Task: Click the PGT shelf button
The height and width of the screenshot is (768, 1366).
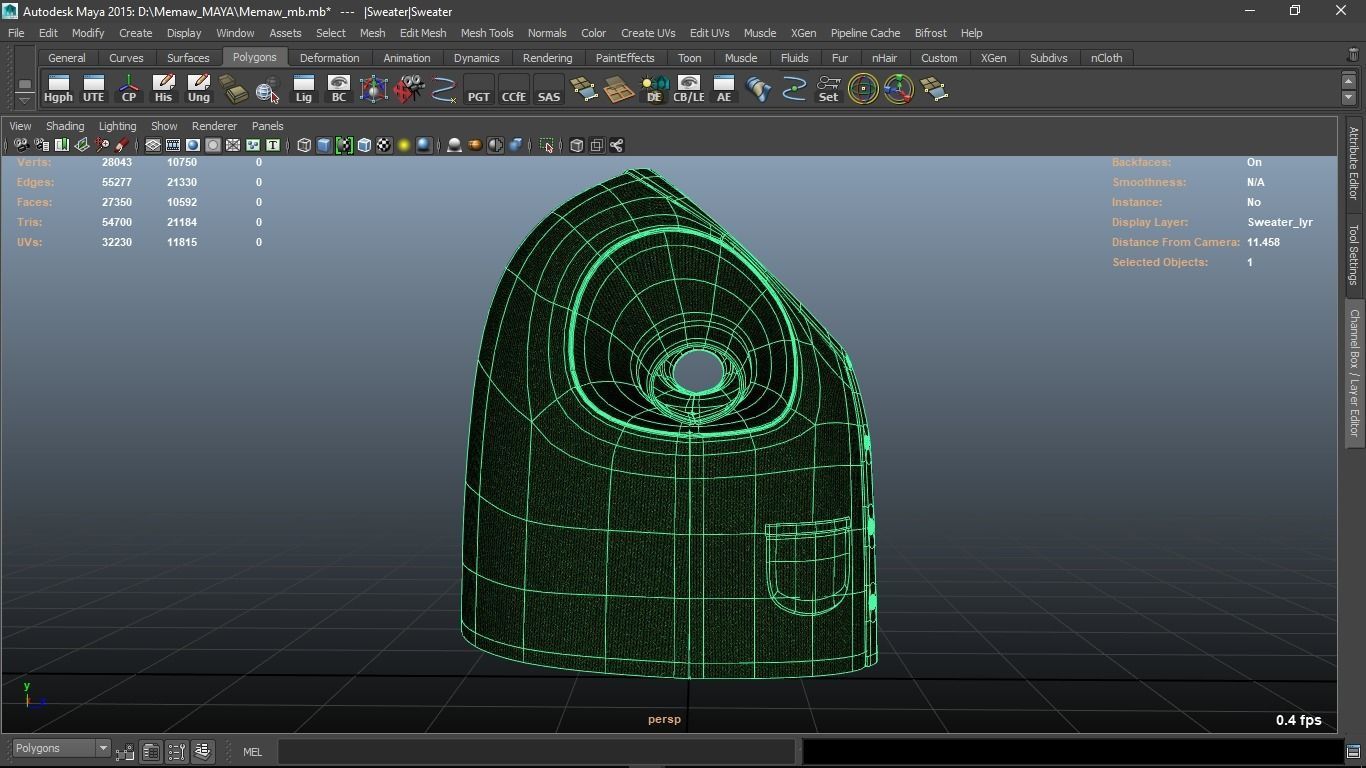Action: coord(479,89)
